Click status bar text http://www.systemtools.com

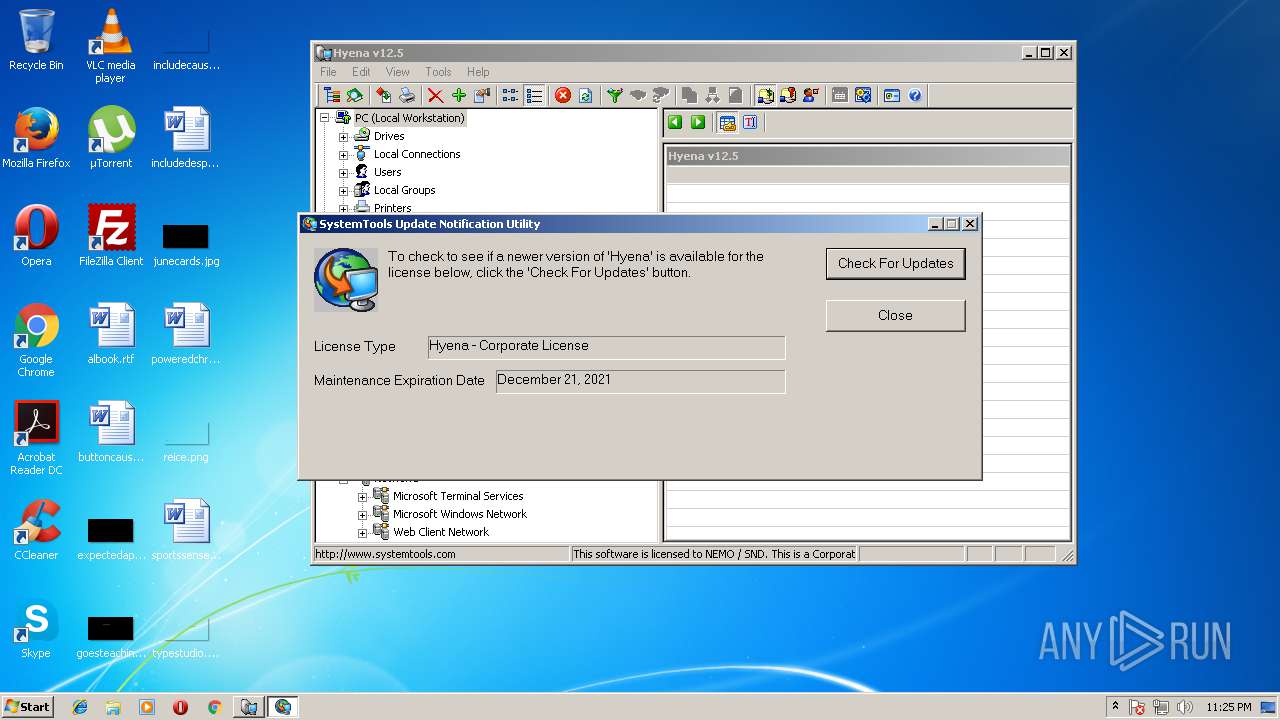click(x=386, y=554)
